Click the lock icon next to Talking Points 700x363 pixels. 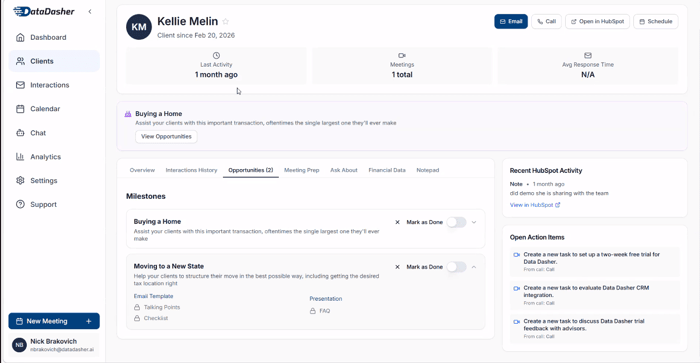pyautogui.click(x=137, y=307)
